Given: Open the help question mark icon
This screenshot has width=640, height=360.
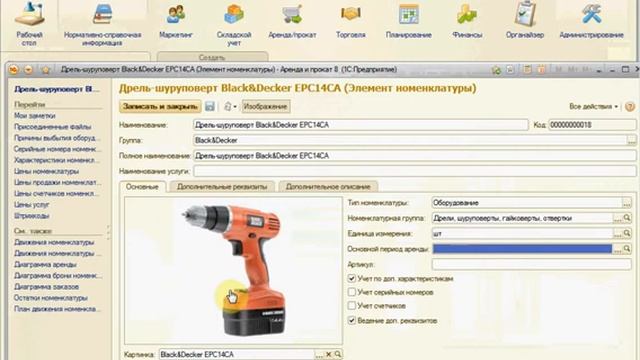Looking at the screenshot, I should (630, 107).
